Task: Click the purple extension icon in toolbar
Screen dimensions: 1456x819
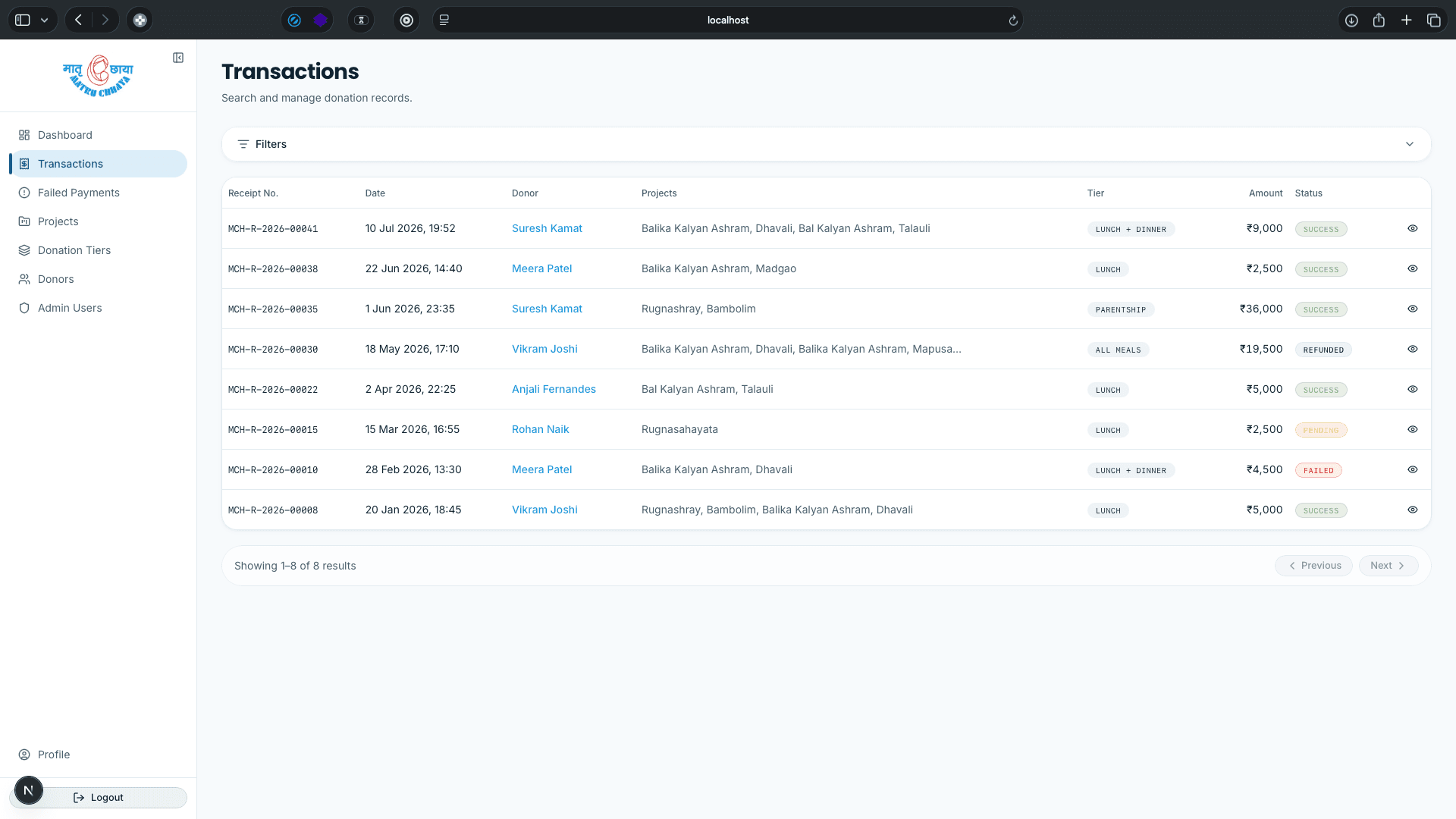Action: tap(320, 20)
